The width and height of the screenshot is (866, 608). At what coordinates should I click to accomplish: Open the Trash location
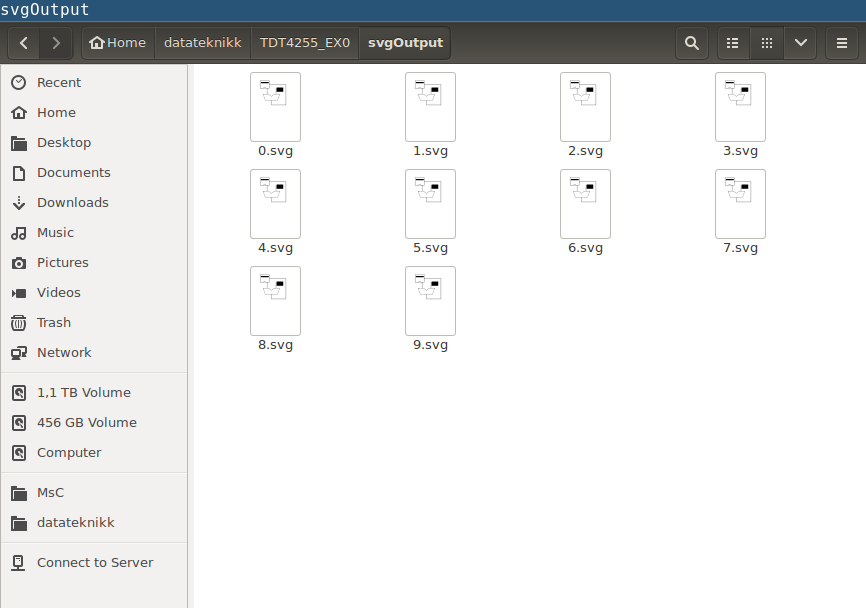(x=54, y=323)
